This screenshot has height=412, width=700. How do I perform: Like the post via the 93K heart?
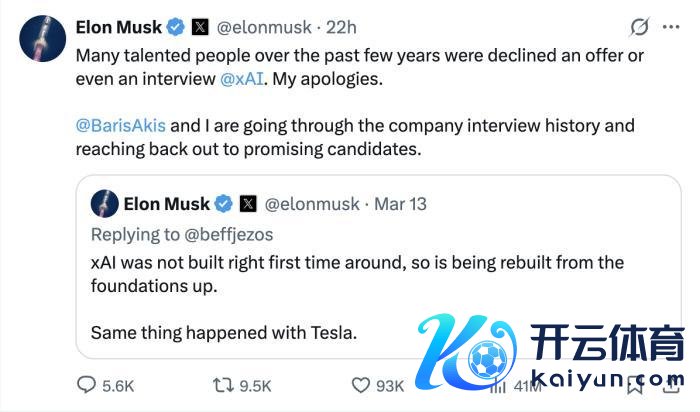tap(363, 385)
